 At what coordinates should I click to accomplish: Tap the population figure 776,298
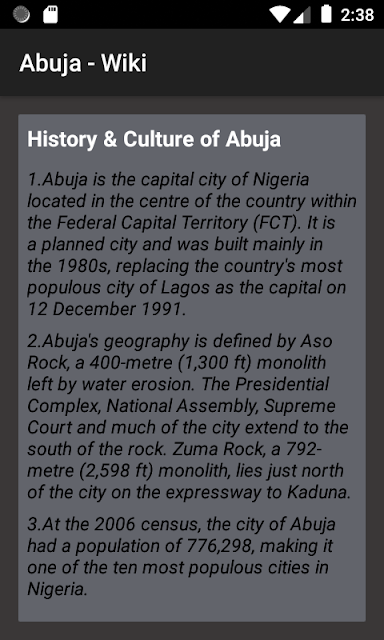point(222,546)
